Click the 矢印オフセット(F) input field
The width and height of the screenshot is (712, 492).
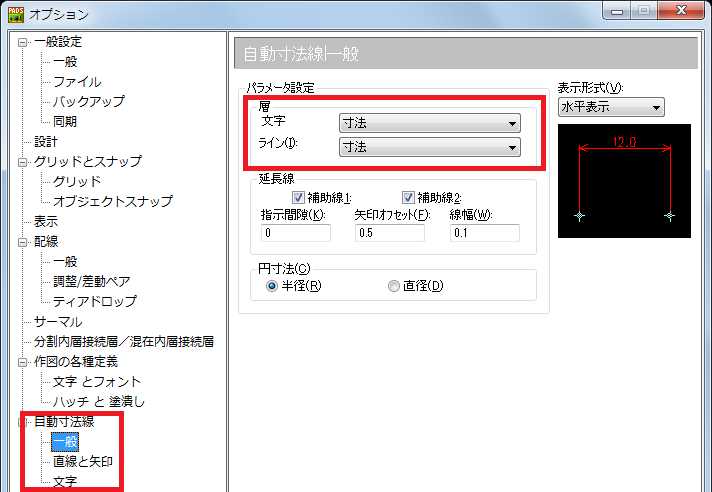click(x=390, y=233)
